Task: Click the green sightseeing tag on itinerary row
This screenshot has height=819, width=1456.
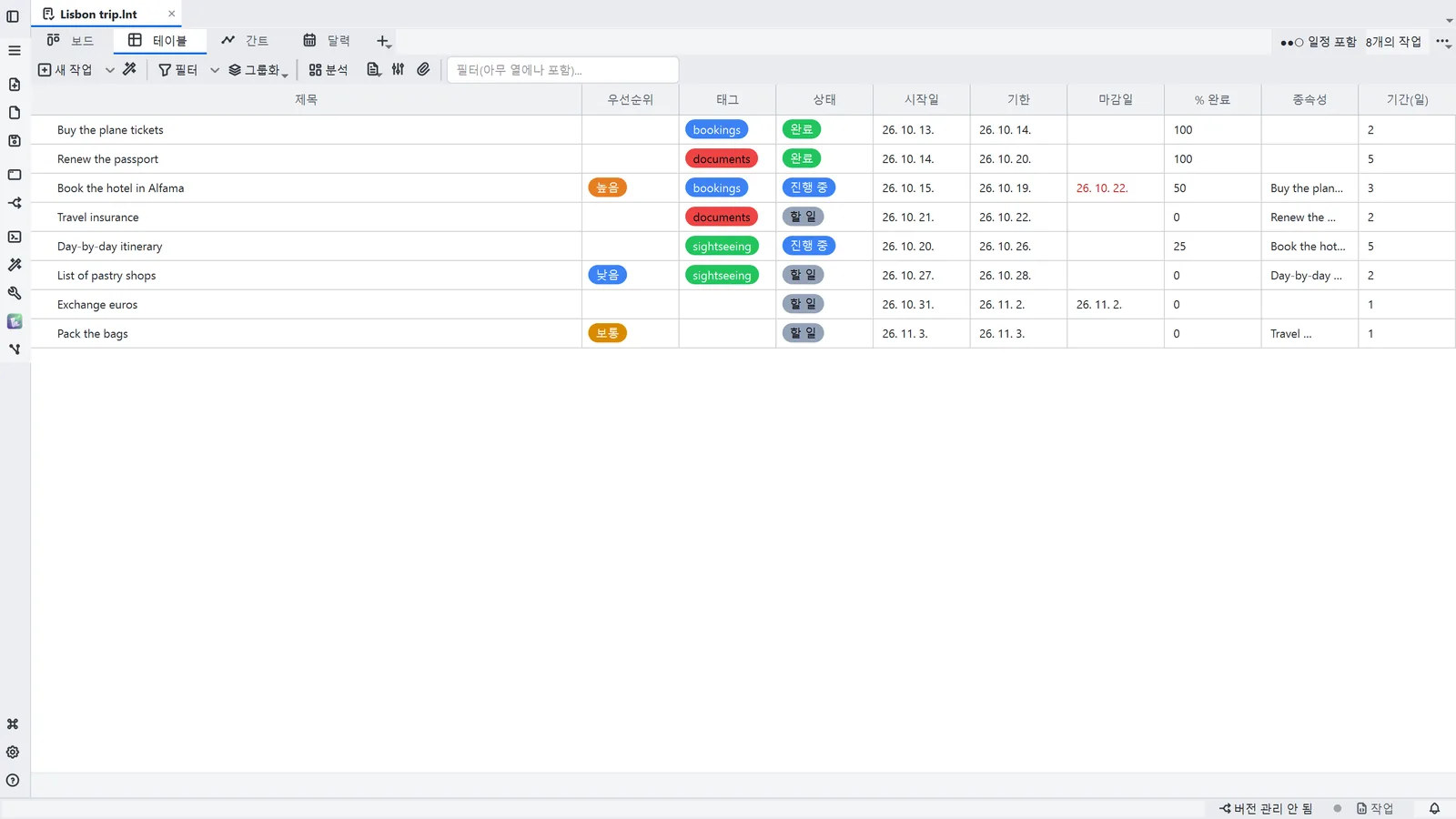Action: (722, 246)
